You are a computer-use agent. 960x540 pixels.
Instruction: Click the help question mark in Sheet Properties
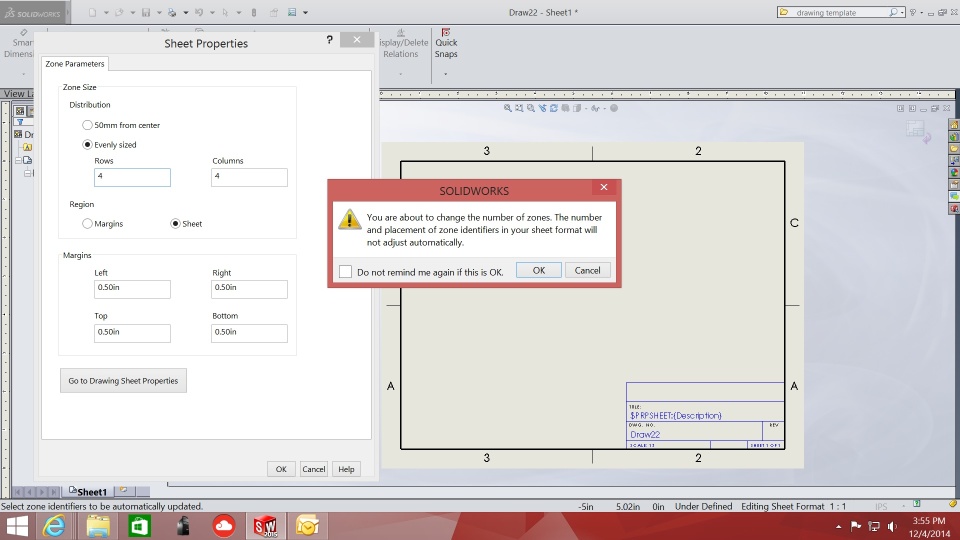click(329, 40)
